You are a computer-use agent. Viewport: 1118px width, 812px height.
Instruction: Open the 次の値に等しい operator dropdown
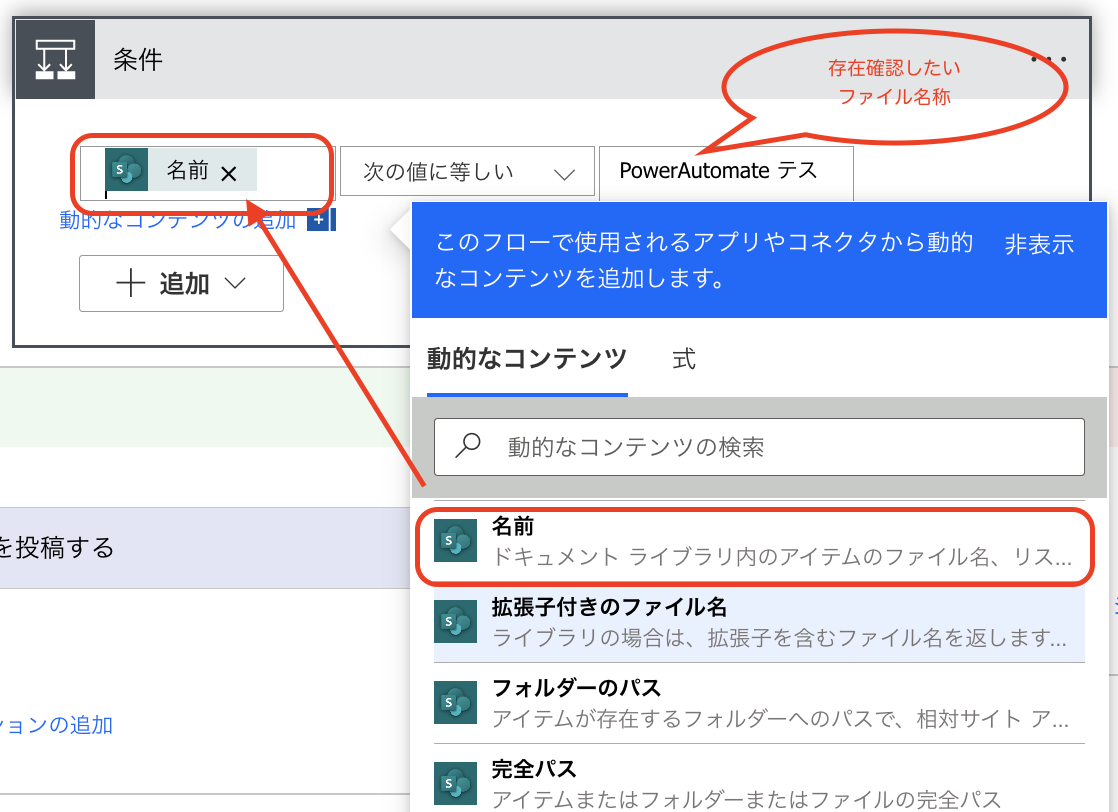click(x=467, y=170)
